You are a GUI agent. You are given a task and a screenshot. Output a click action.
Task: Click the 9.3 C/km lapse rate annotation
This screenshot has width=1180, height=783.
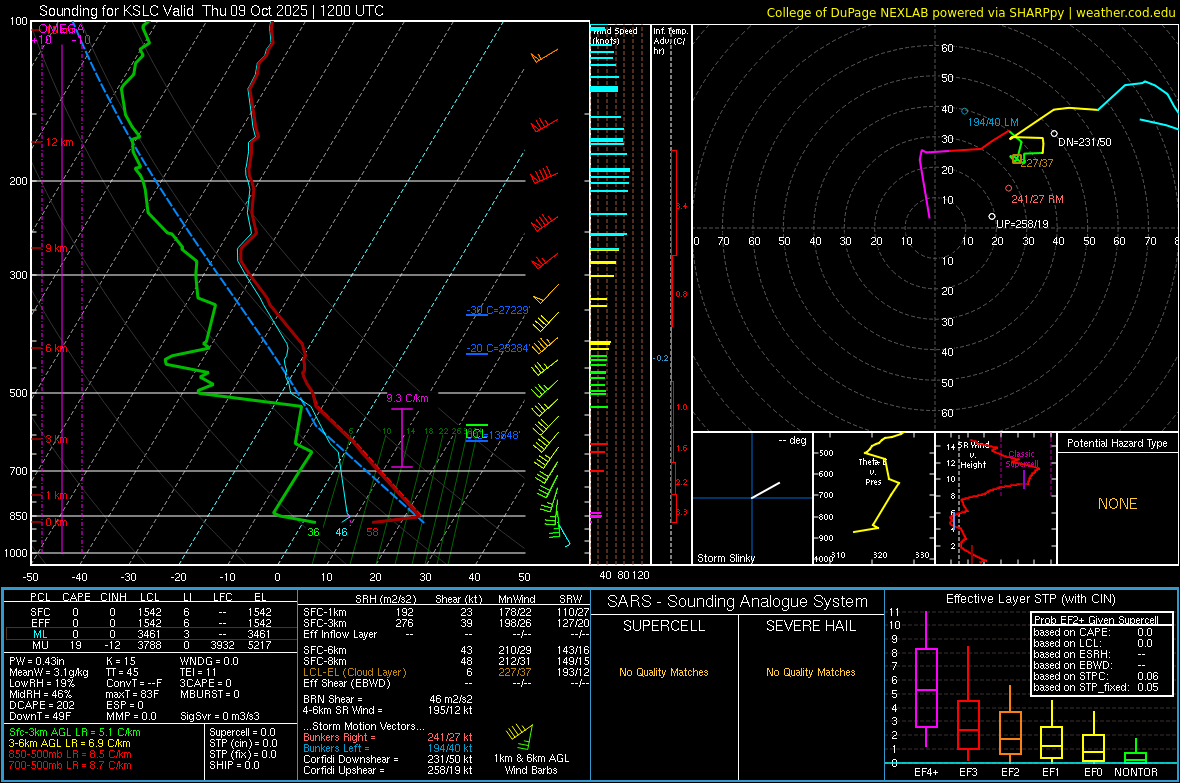[407, 398]
